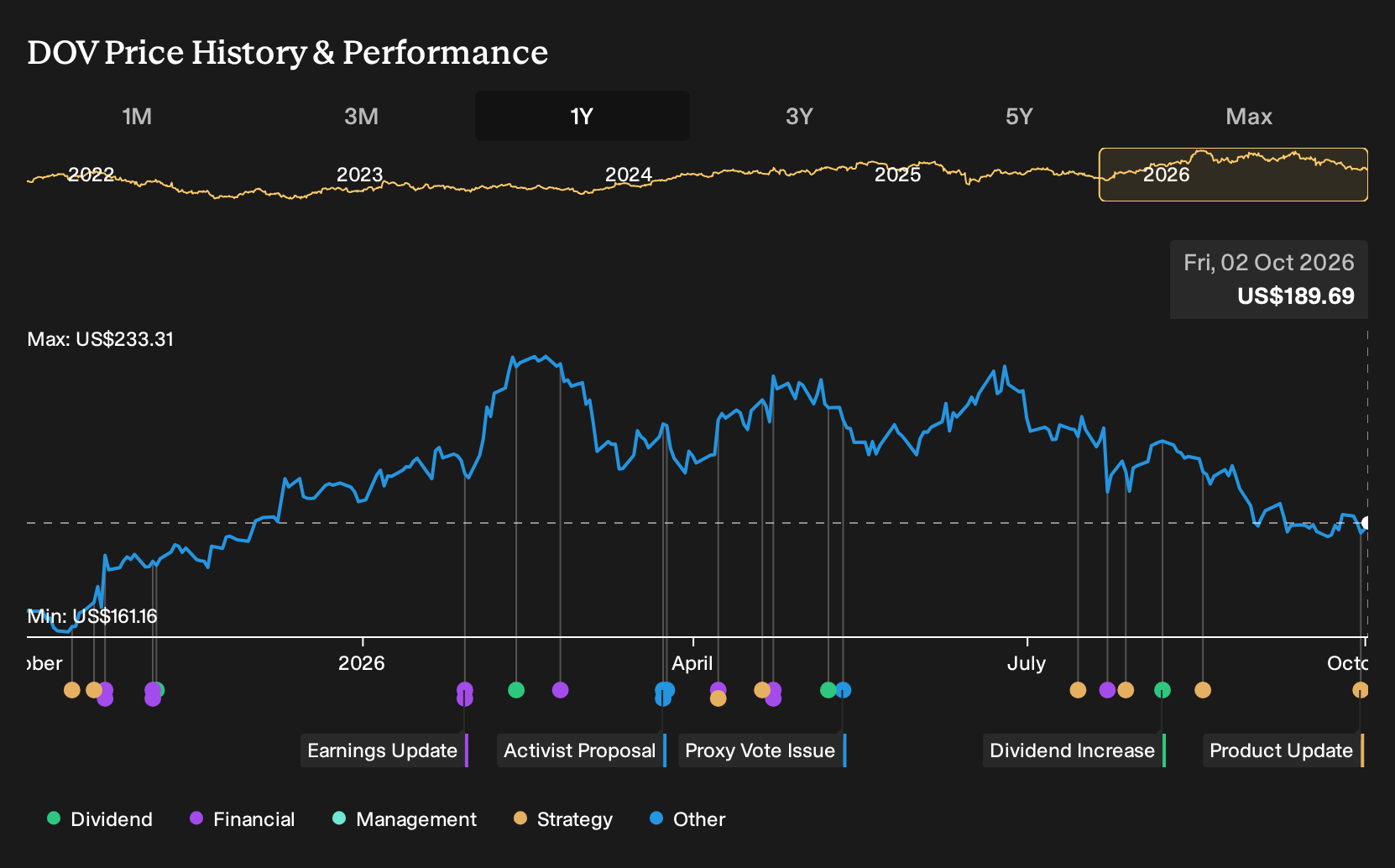Click the Min: US$161.16 label
Image resolution: width=1395 pixels, height=868 pixels.
tap(92, 616)
